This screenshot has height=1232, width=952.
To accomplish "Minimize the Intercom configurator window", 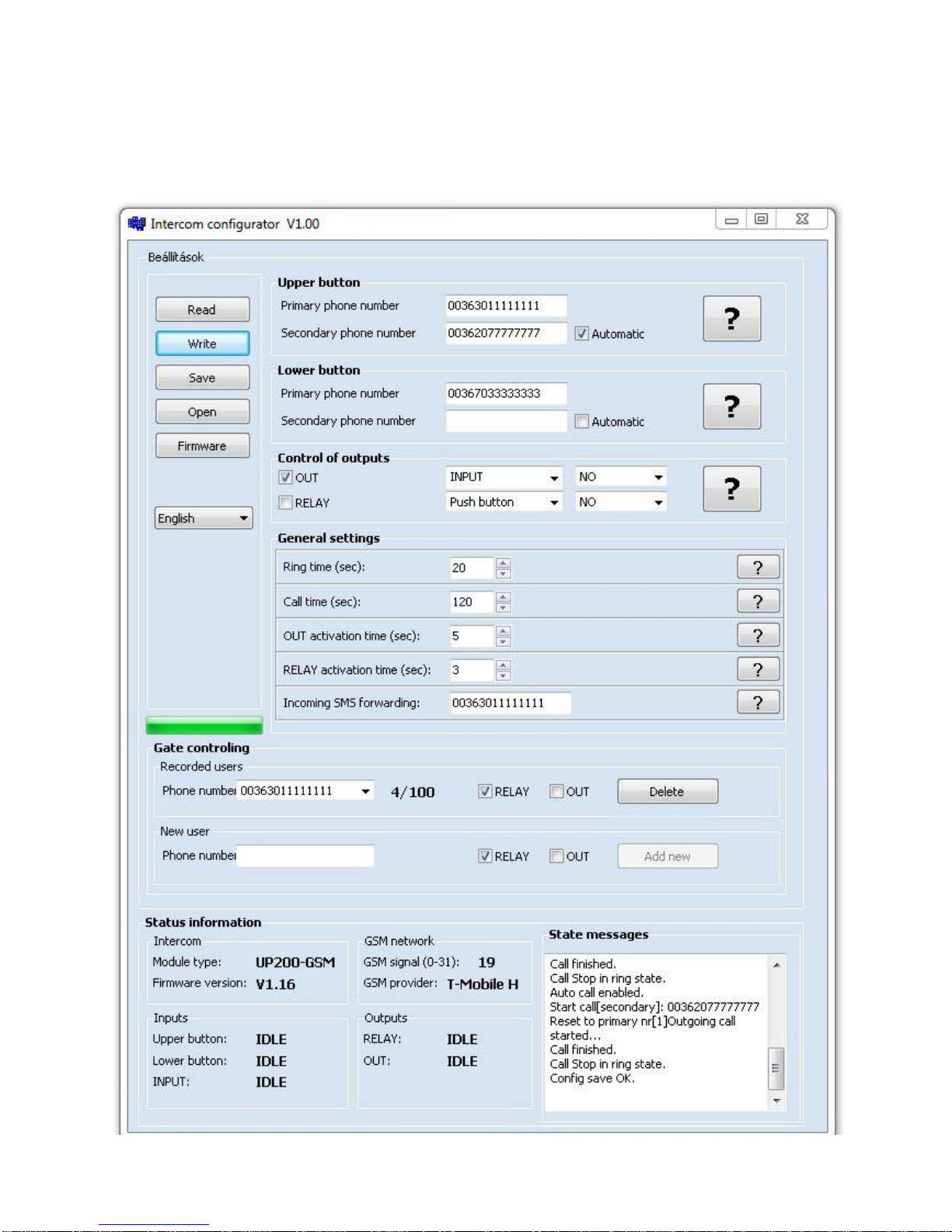I will click(x=731, y=220).
